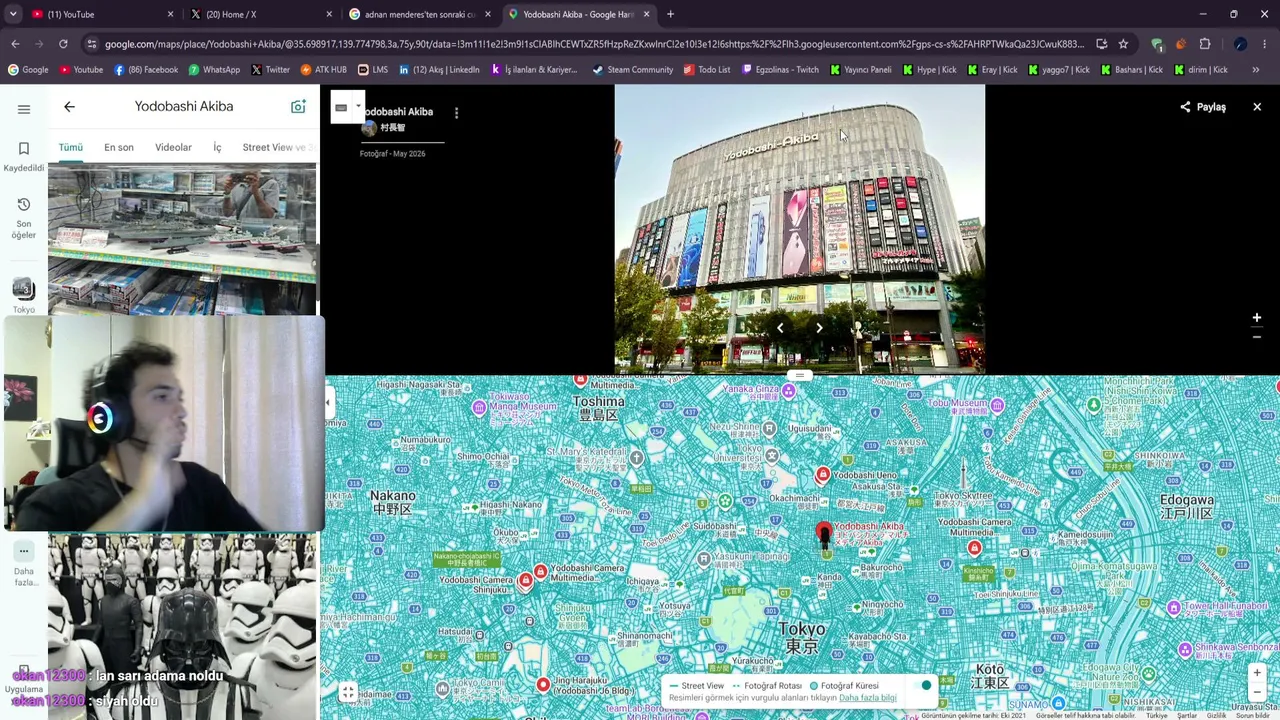Click the Yodobashi Ueno map marker

[x=823, y=474]
